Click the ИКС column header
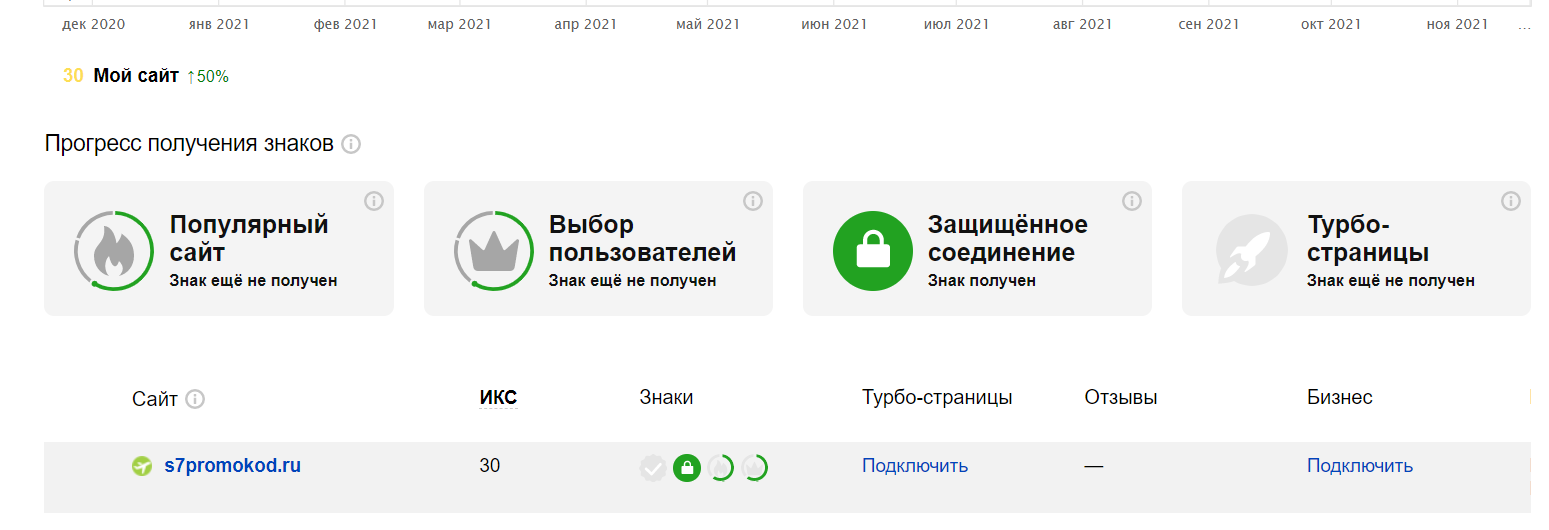Viewport: 1549px width, 530px height. [x=498, y=398]
